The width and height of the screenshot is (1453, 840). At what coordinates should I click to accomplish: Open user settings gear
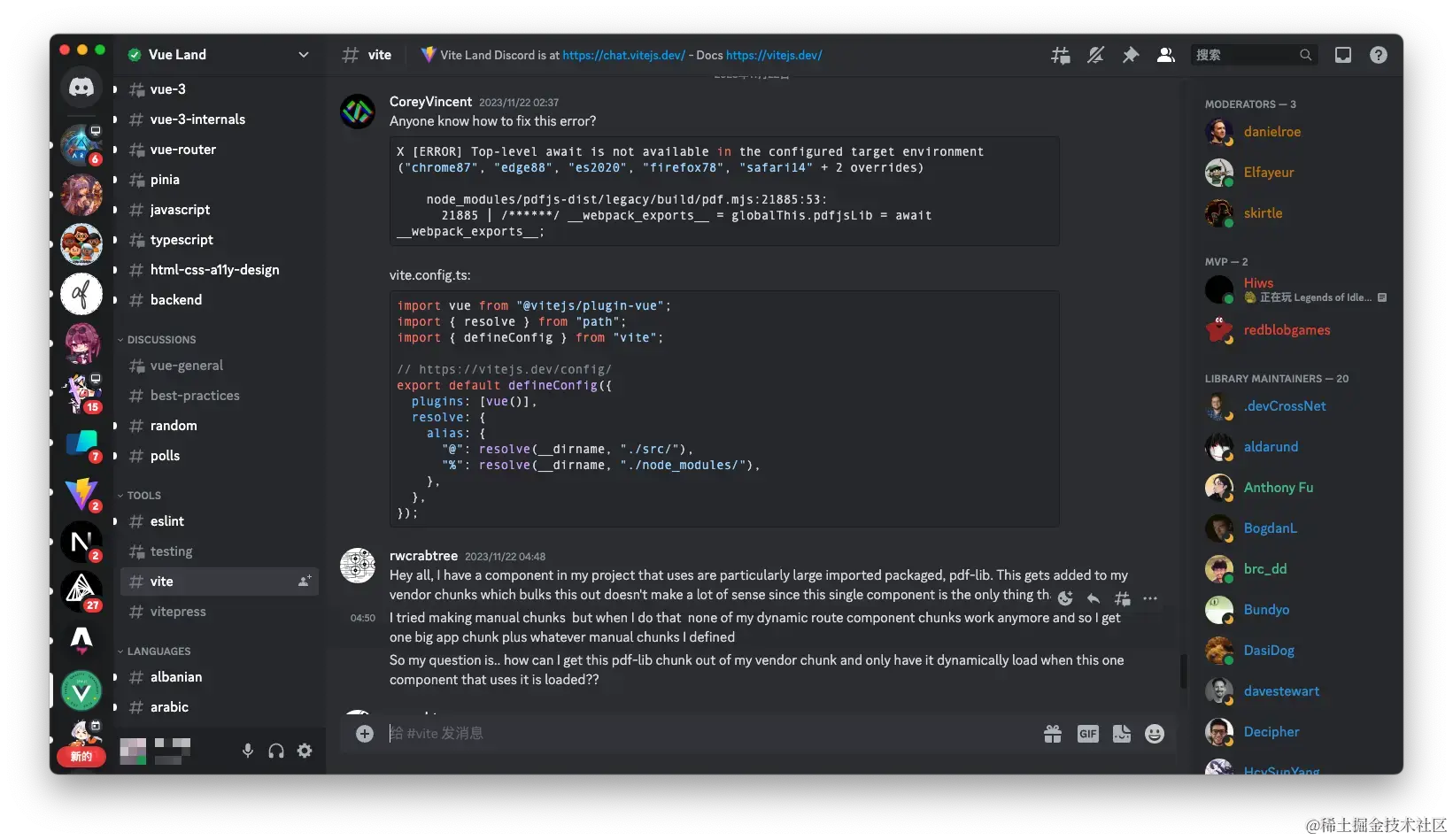[x=305, y=751]
